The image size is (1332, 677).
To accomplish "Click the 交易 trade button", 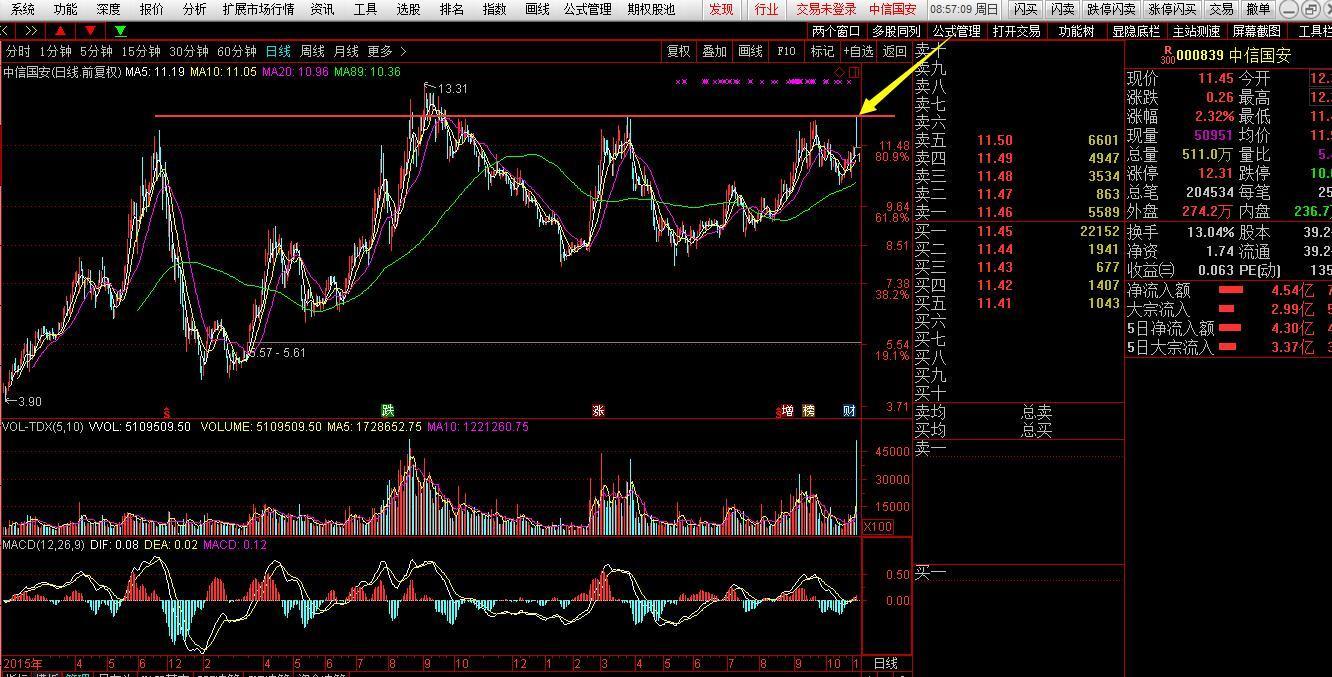I will click(x=1221, y=9).
